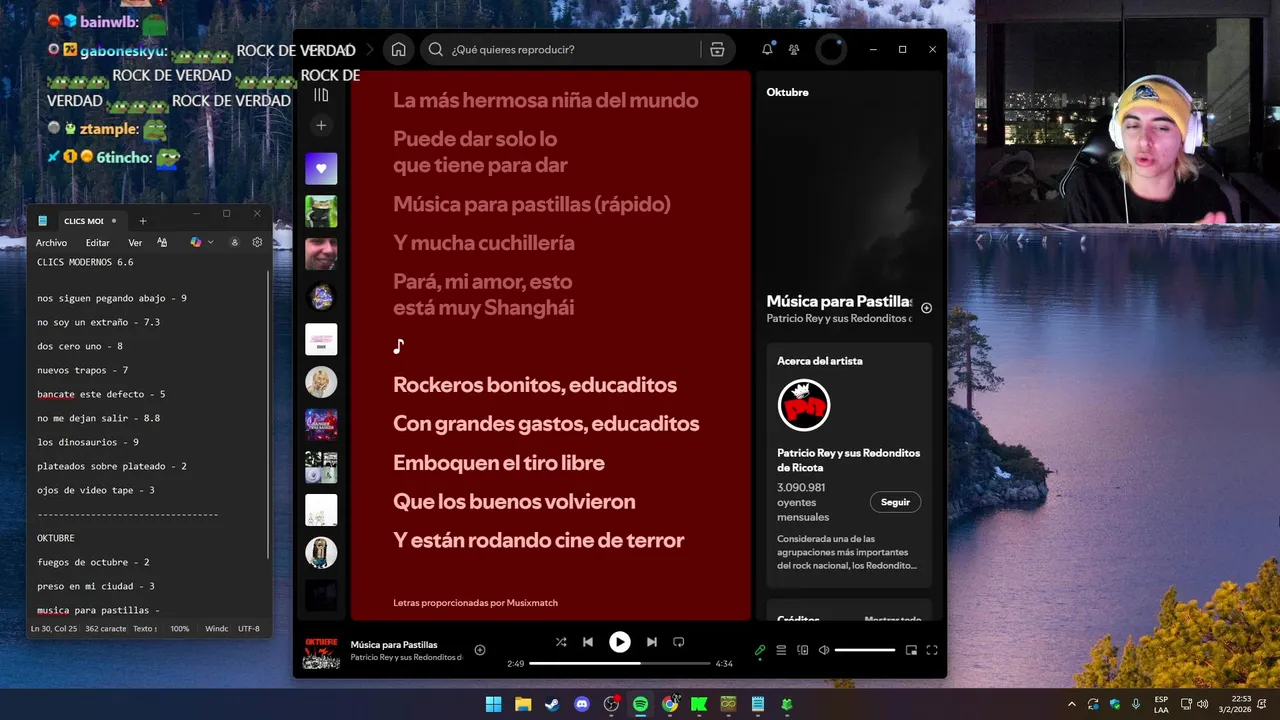Jump to lyric 'La más hermosa niña del mundo'
Viewport: 1280px width, 720px height.
pos(546,100)
